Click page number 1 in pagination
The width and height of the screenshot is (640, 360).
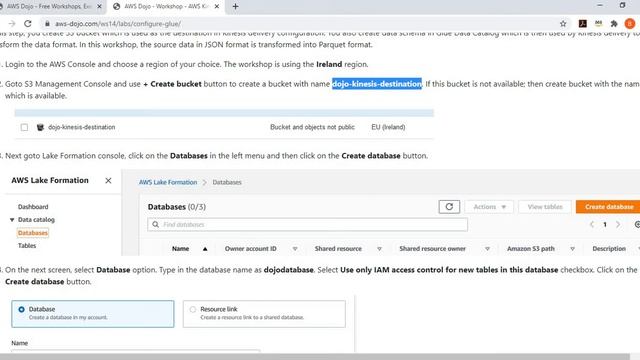coord(605,224)
